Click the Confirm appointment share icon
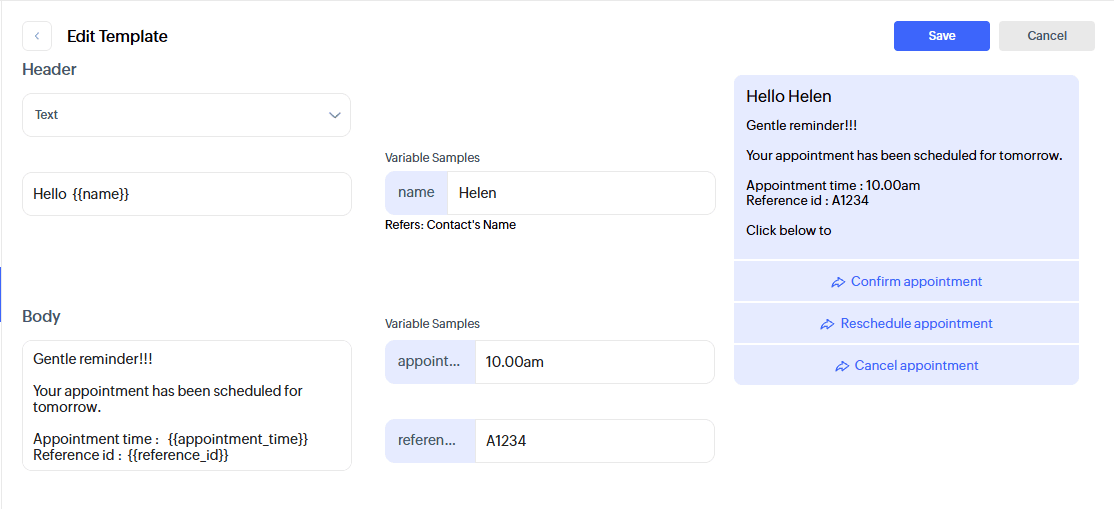This screenshot has height=509, width=1114. [838, 282]
